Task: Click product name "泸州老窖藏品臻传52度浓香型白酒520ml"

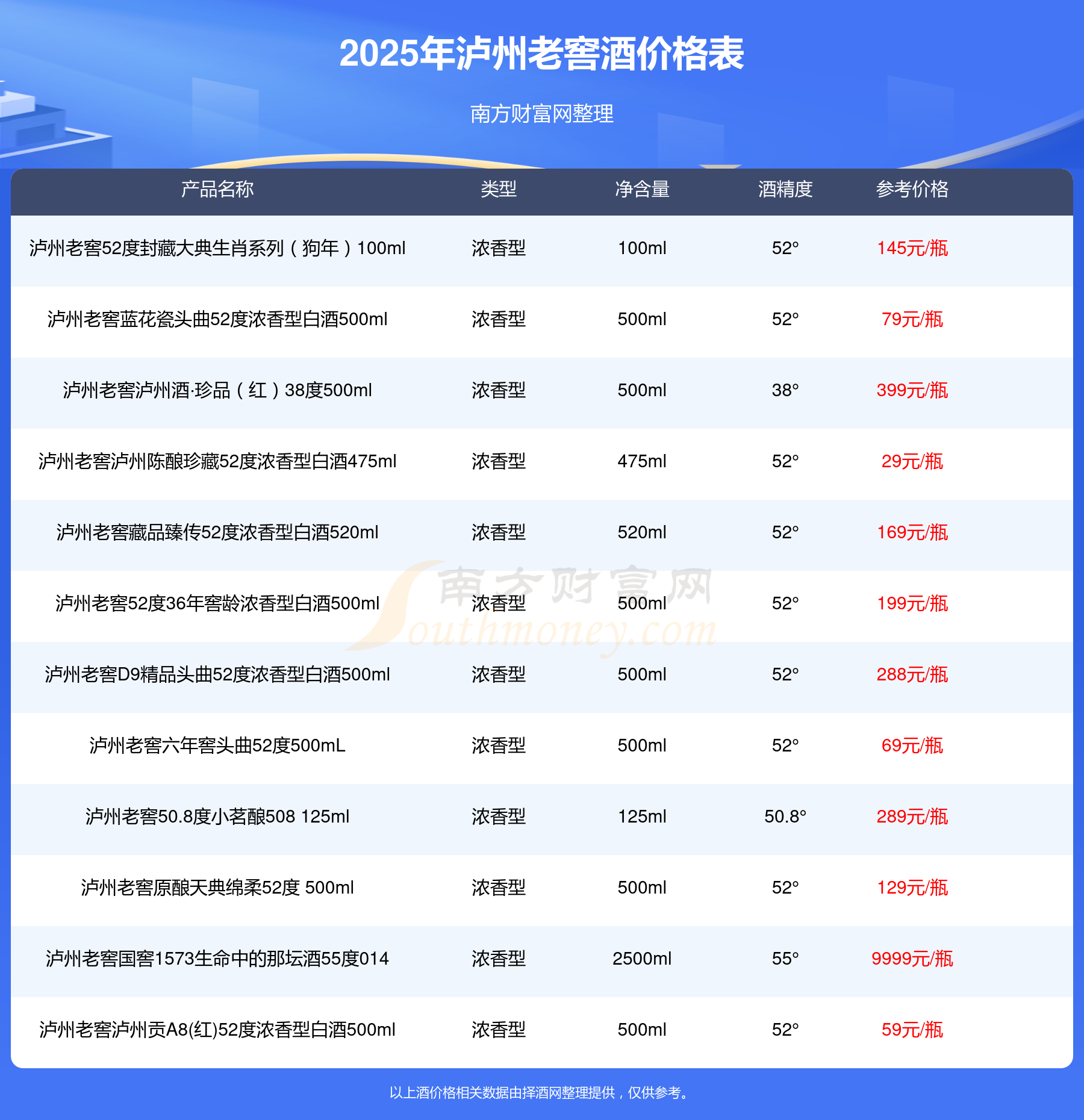Action: [x=217, y=532]
